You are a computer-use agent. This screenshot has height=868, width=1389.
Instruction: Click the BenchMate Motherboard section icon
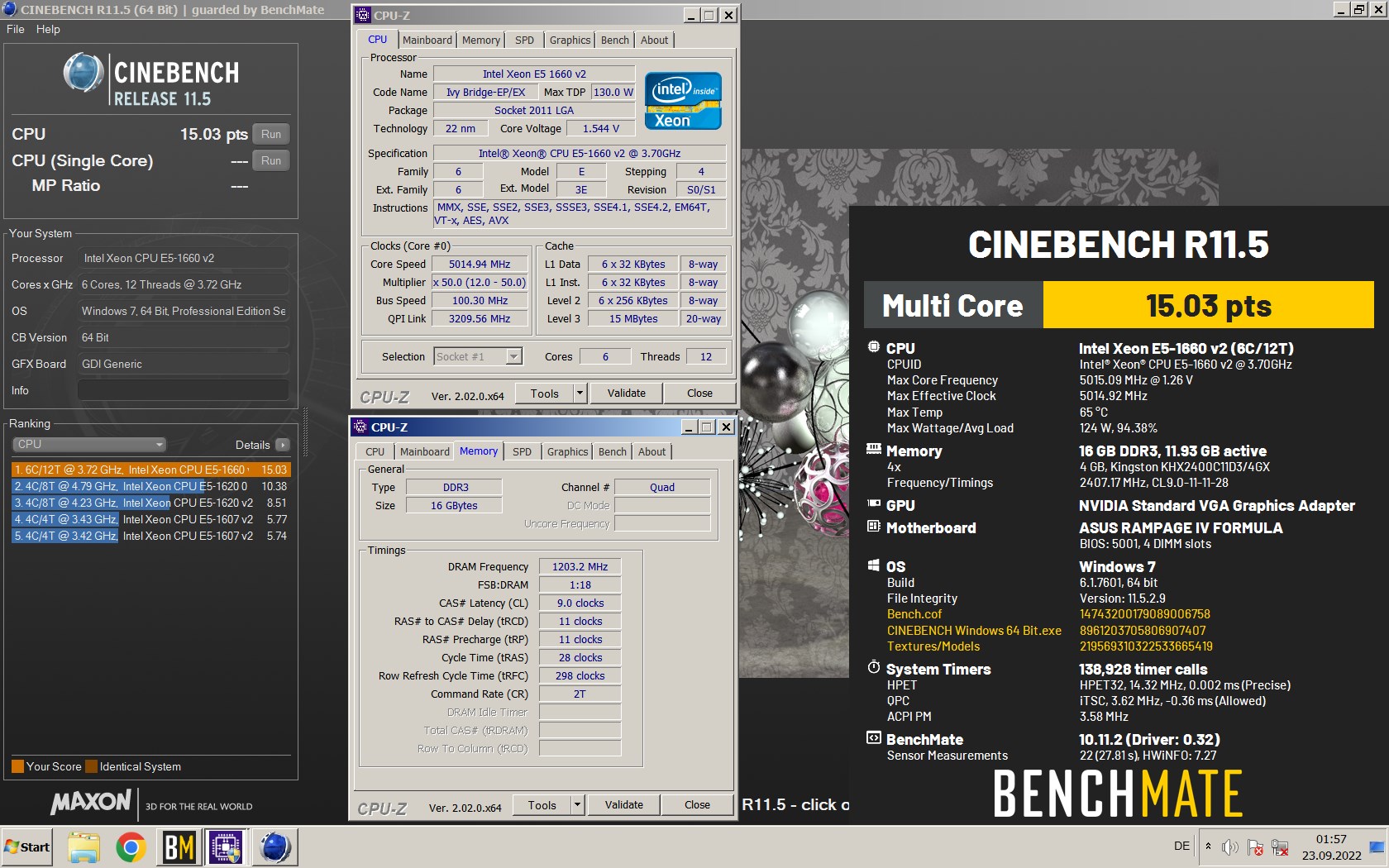click(874, 527)
